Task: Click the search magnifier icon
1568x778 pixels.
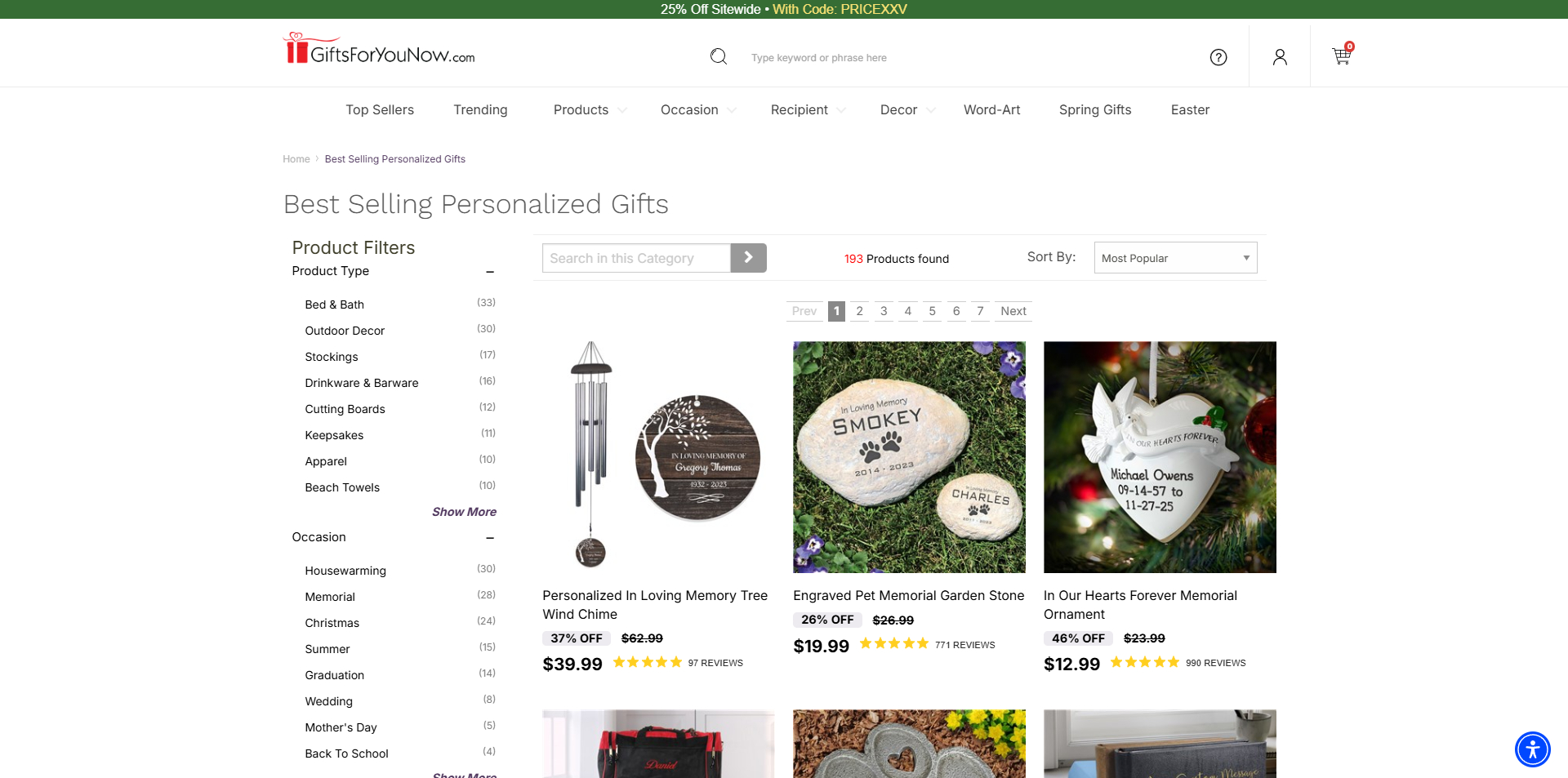Action: click(x=719, y=56)
